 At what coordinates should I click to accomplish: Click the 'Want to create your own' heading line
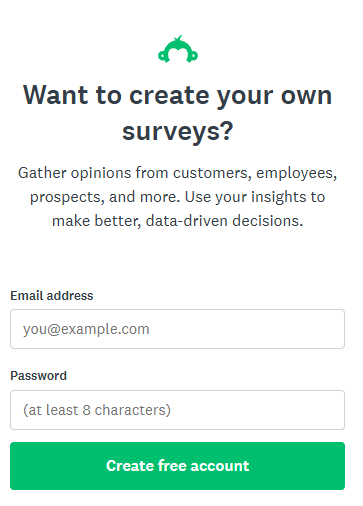click(178, 96)
